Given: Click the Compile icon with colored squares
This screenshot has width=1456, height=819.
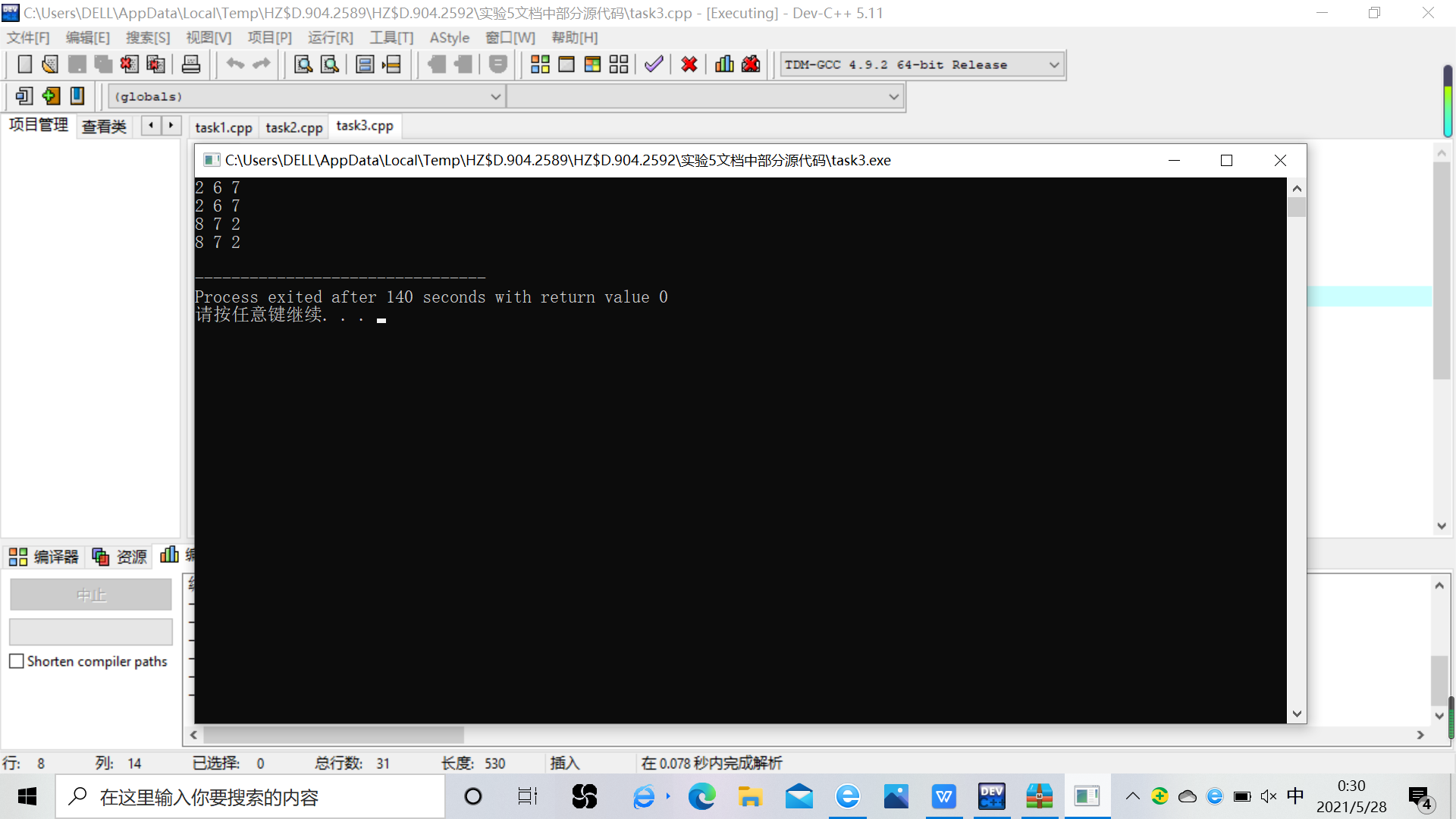Looking at the screenshot, I should click(x=540, y=64).
